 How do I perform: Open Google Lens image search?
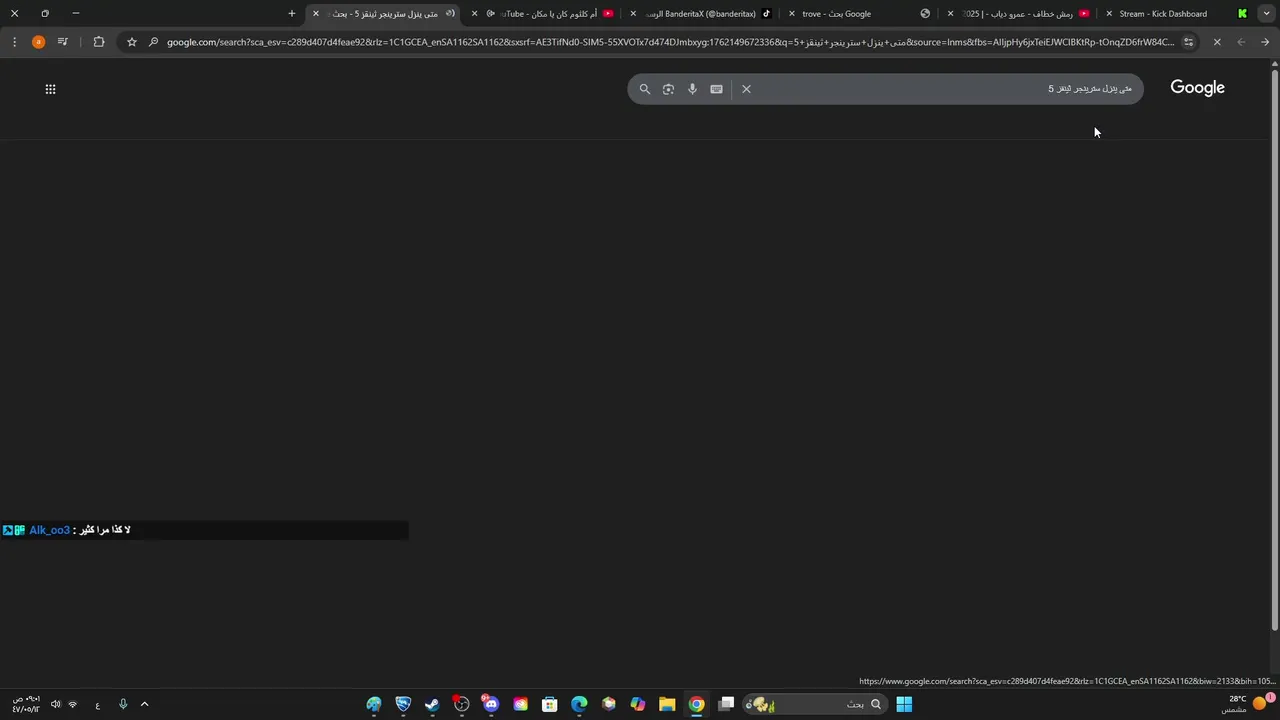click(668, 89)
